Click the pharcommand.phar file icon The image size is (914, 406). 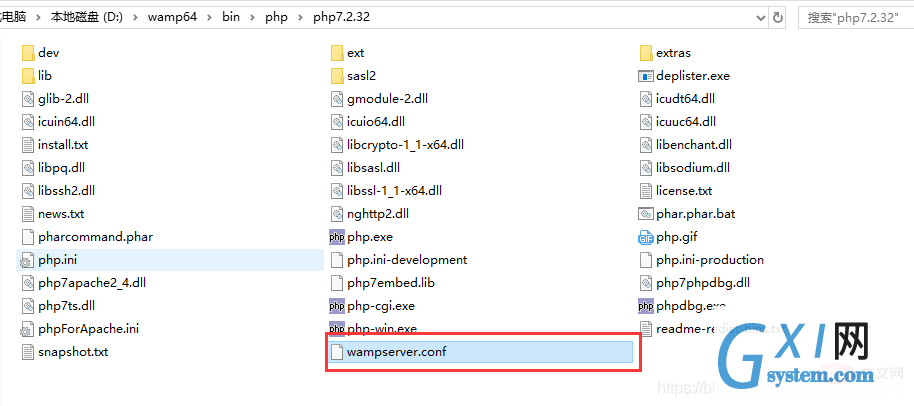(28, 237)
